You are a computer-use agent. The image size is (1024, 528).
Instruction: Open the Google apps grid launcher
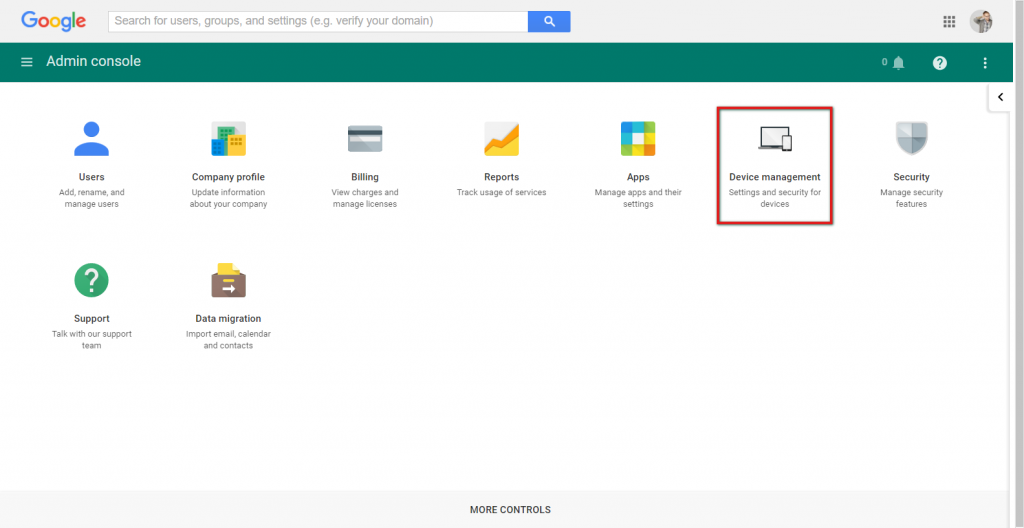950,22
